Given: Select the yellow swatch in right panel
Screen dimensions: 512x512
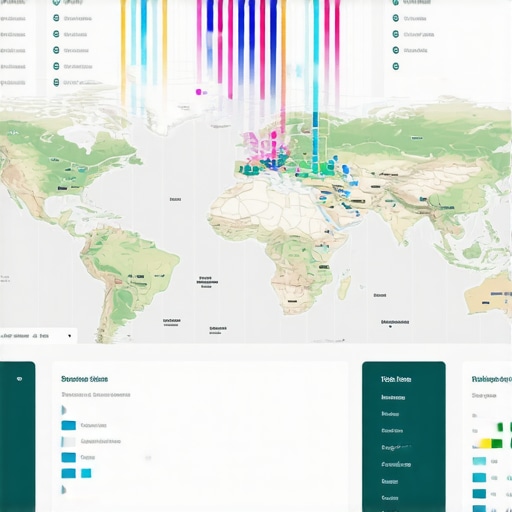Looking at the screenshot, I should pyautogui.click(x=485, y=443).
